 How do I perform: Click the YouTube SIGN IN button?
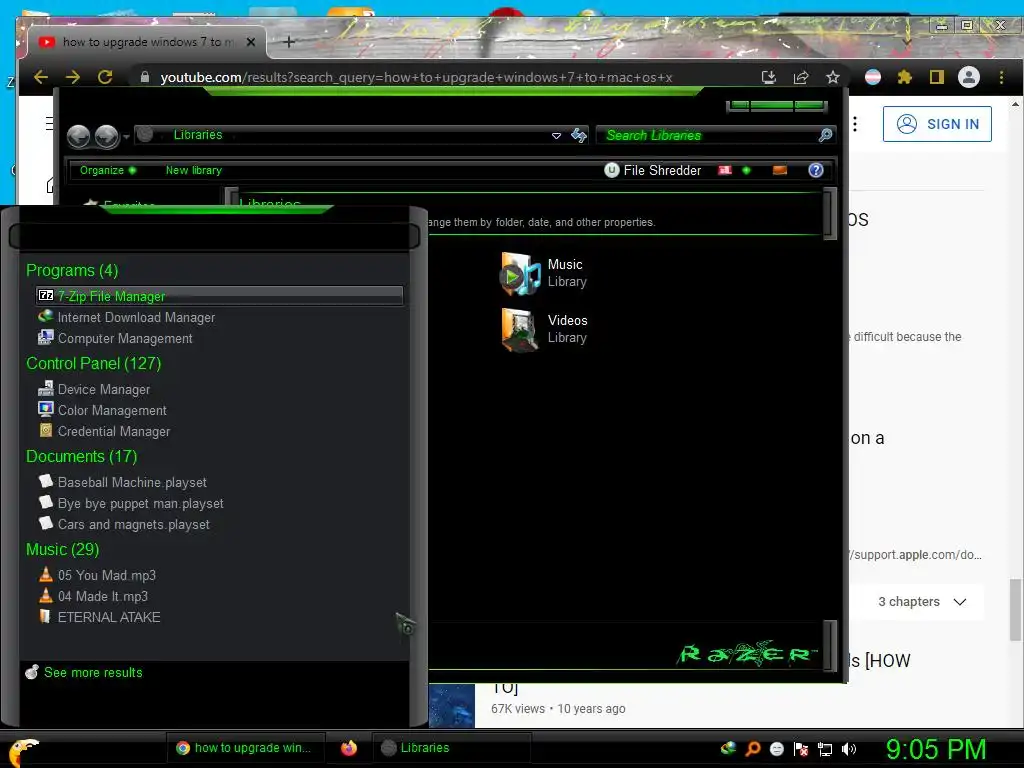pyautogui.click(x=937, y=124)
